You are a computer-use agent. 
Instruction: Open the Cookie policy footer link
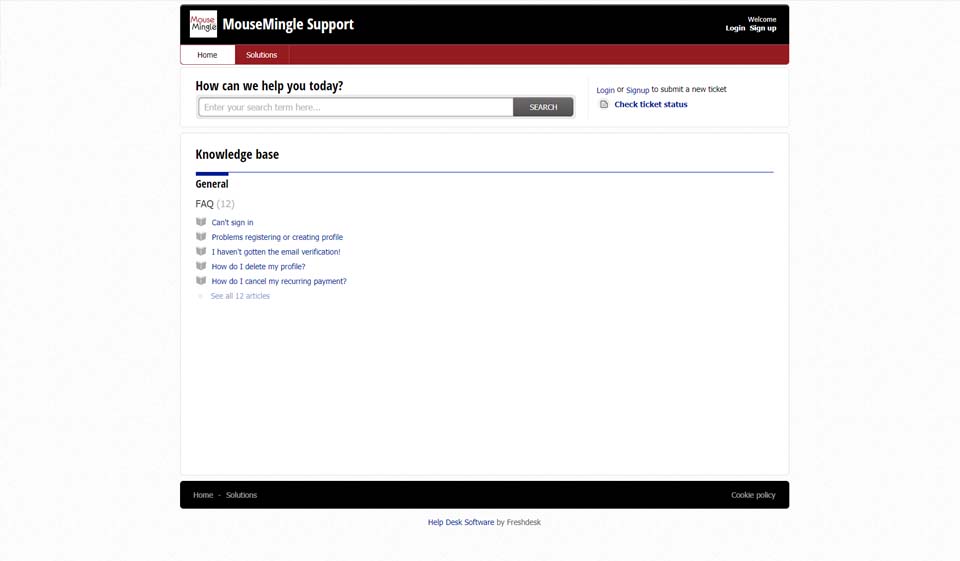click(x=753, y=495)
